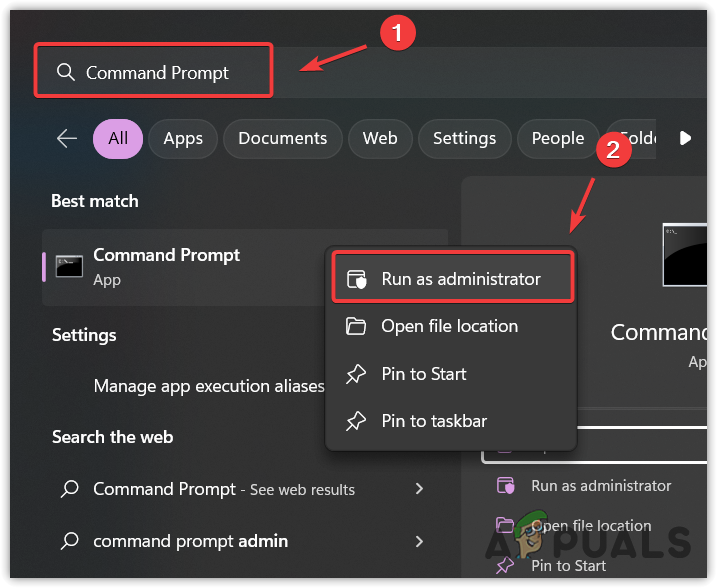Click the shield icon beside Run as administrator
The width and height of the screenshot is (717, 588).
[x=356, y=279]
